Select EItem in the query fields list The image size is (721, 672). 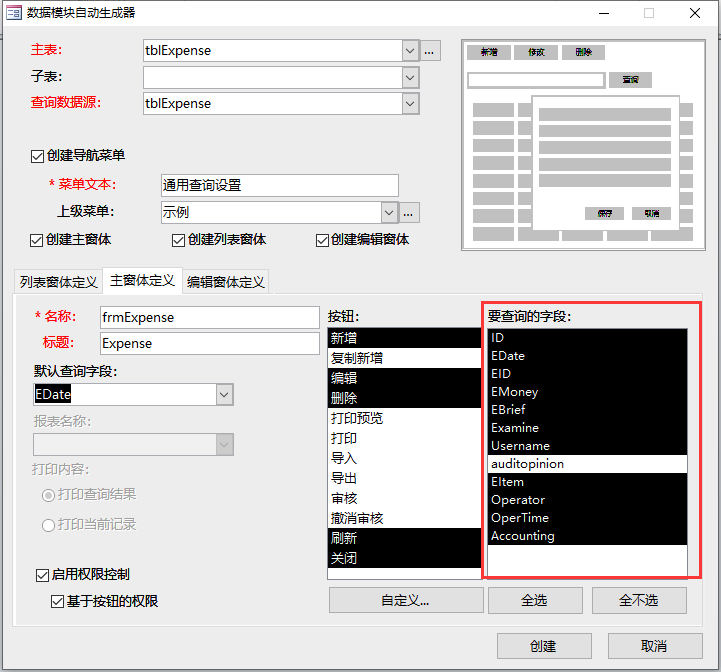[587, 482]
